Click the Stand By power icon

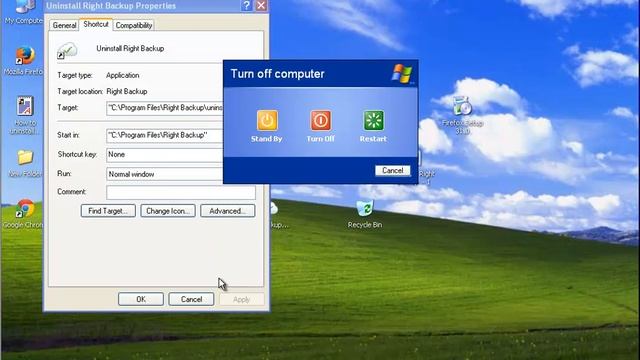pos(267,120)
